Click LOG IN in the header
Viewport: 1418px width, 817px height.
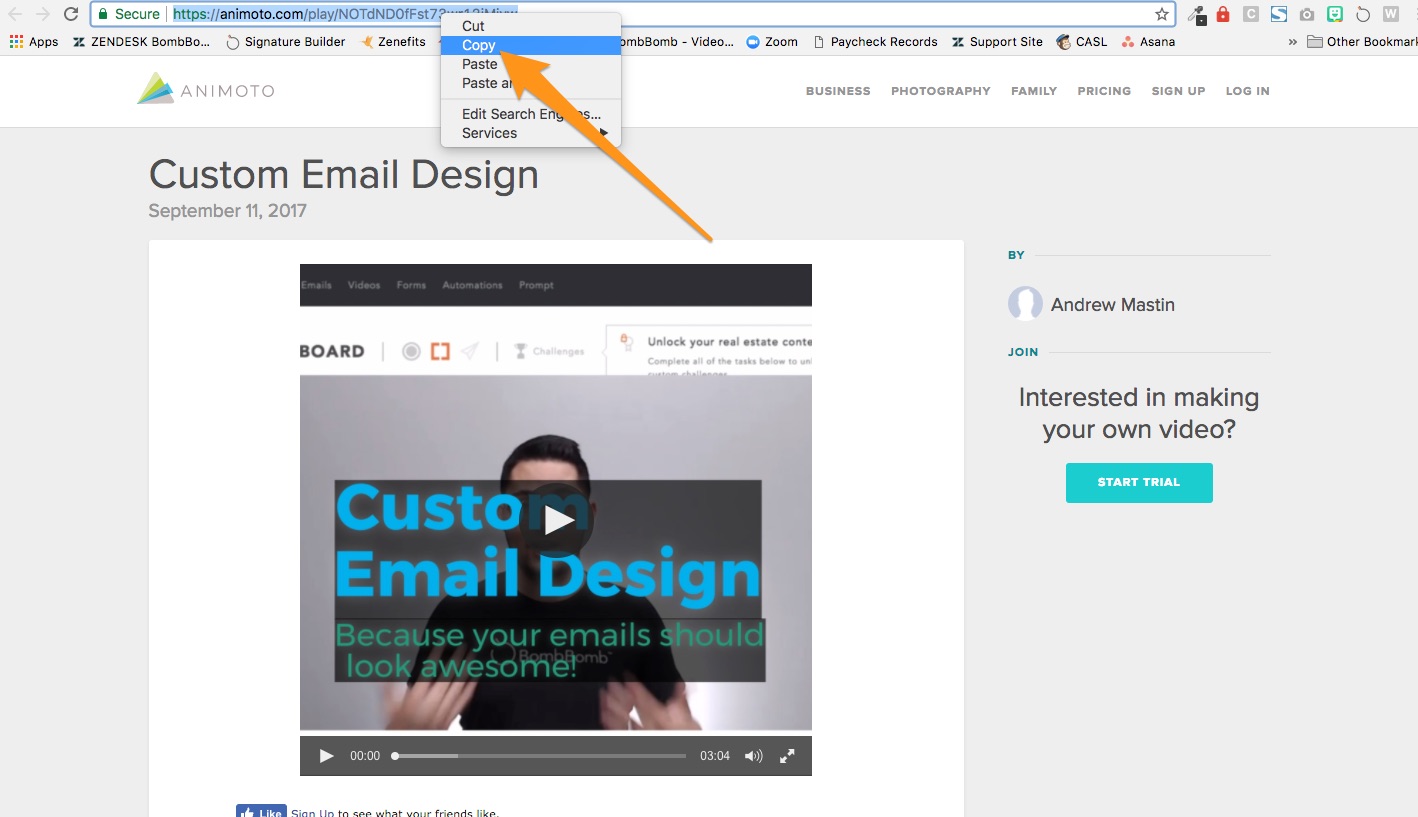1248,91
